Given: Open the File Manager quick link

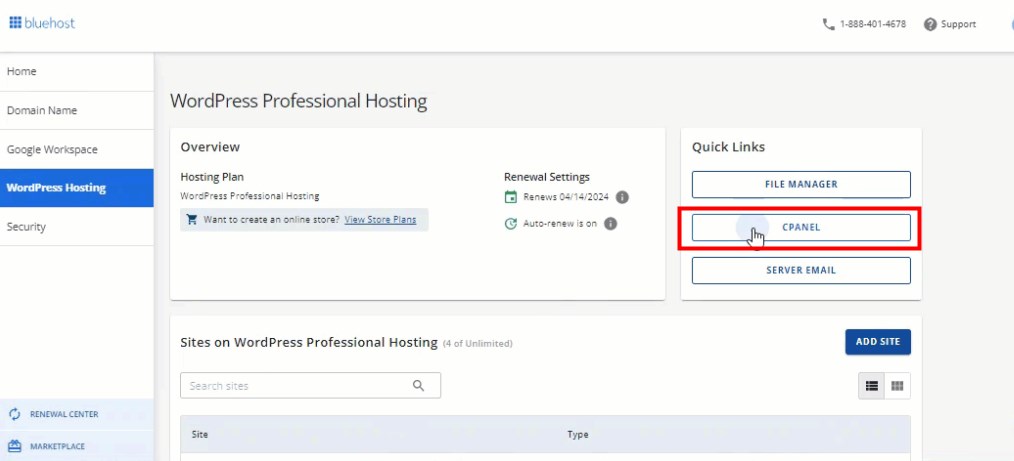Looking at the screenshot, I should (x=801, y=184).
